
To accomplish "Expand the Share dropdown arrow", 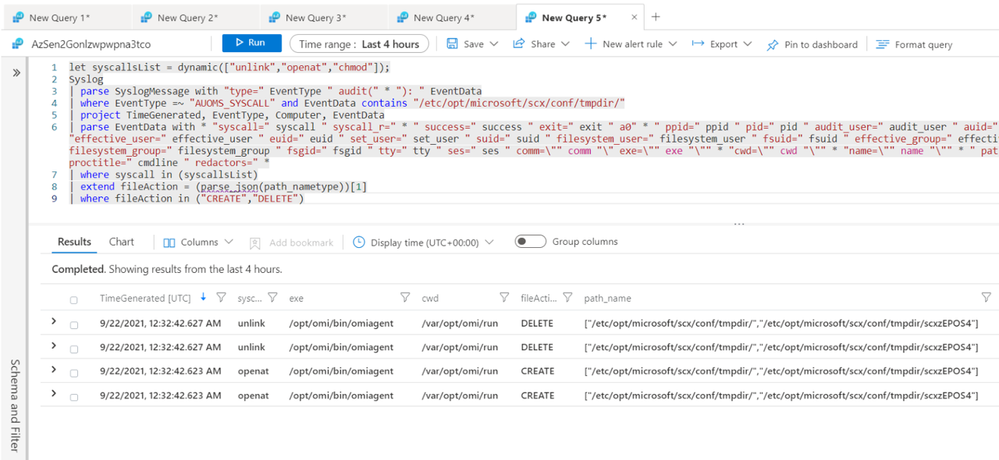I will point(566,44).
